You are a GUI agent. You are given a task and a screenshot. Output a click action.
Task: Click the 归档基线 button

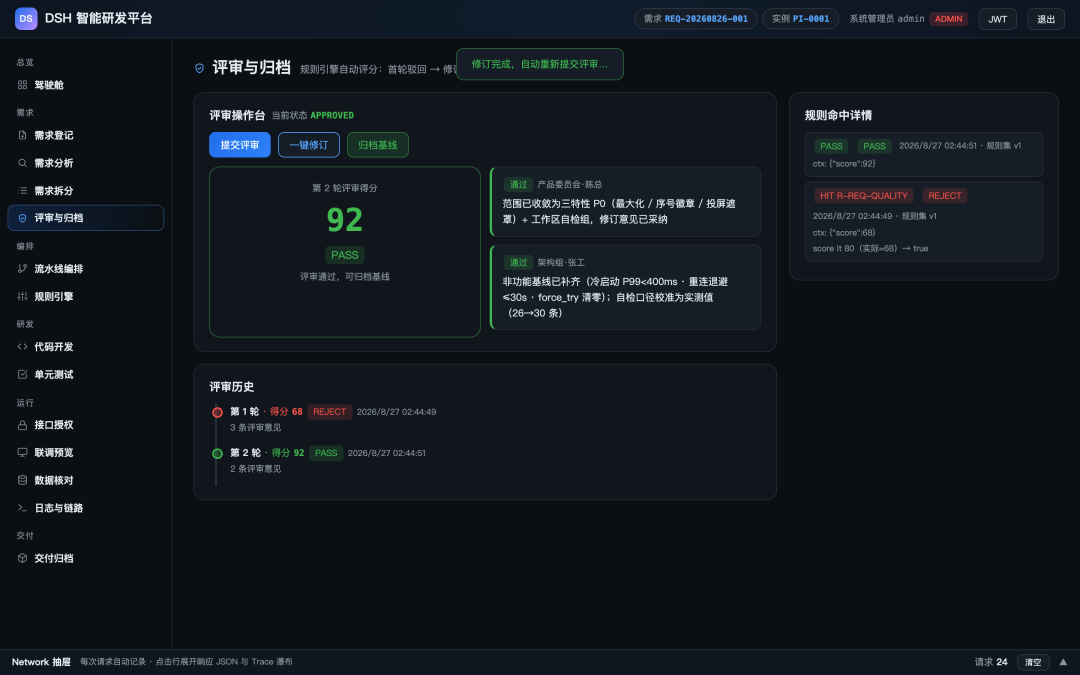(x=377, y=145)
